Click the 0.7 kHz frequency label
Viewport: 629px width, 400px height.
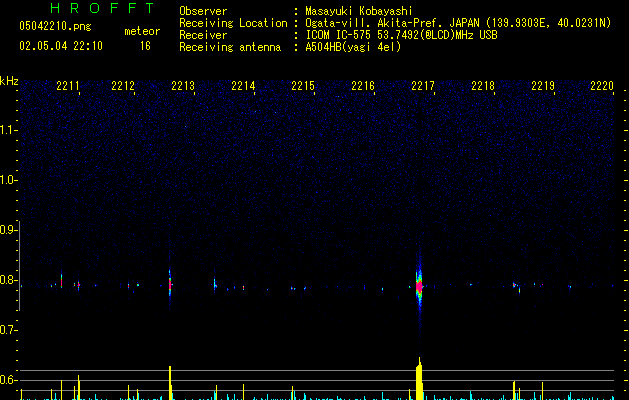click(x=8, y=330)
